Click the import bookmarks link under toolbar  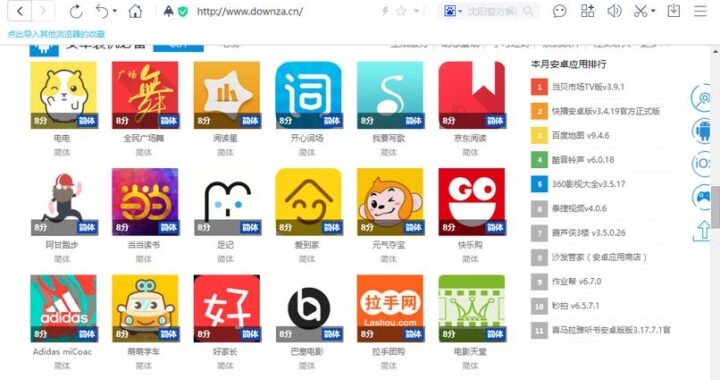(56, 34)
